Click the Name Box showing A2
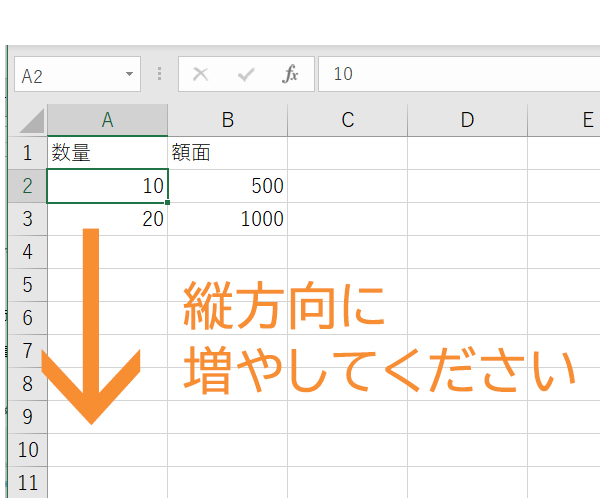Image resolution: width=600 pixels, height=498 pixels. (x=77, y=74)
